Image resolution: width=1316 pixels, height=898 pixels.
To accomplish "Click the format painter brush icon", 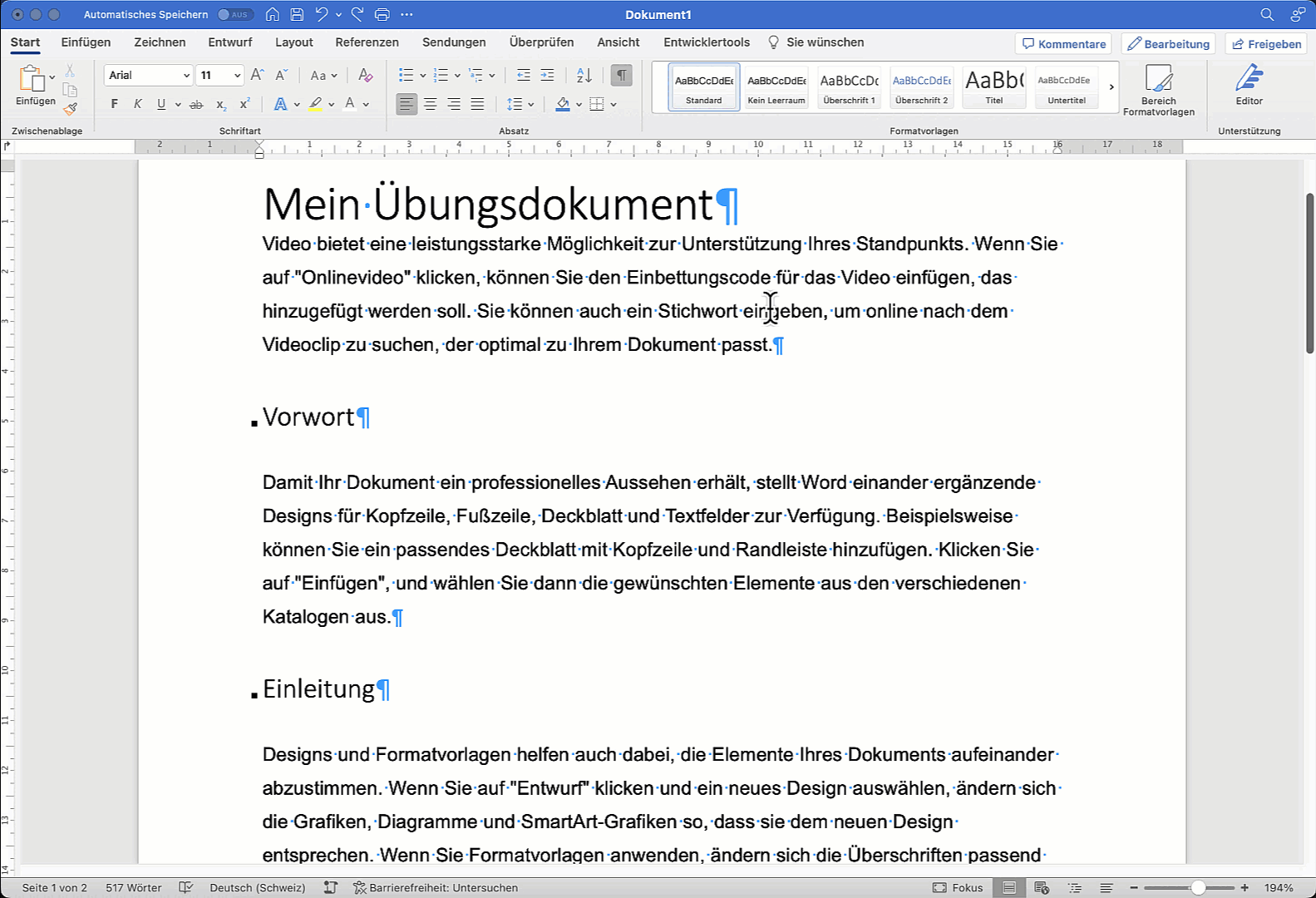I will [x=70, y=108].
